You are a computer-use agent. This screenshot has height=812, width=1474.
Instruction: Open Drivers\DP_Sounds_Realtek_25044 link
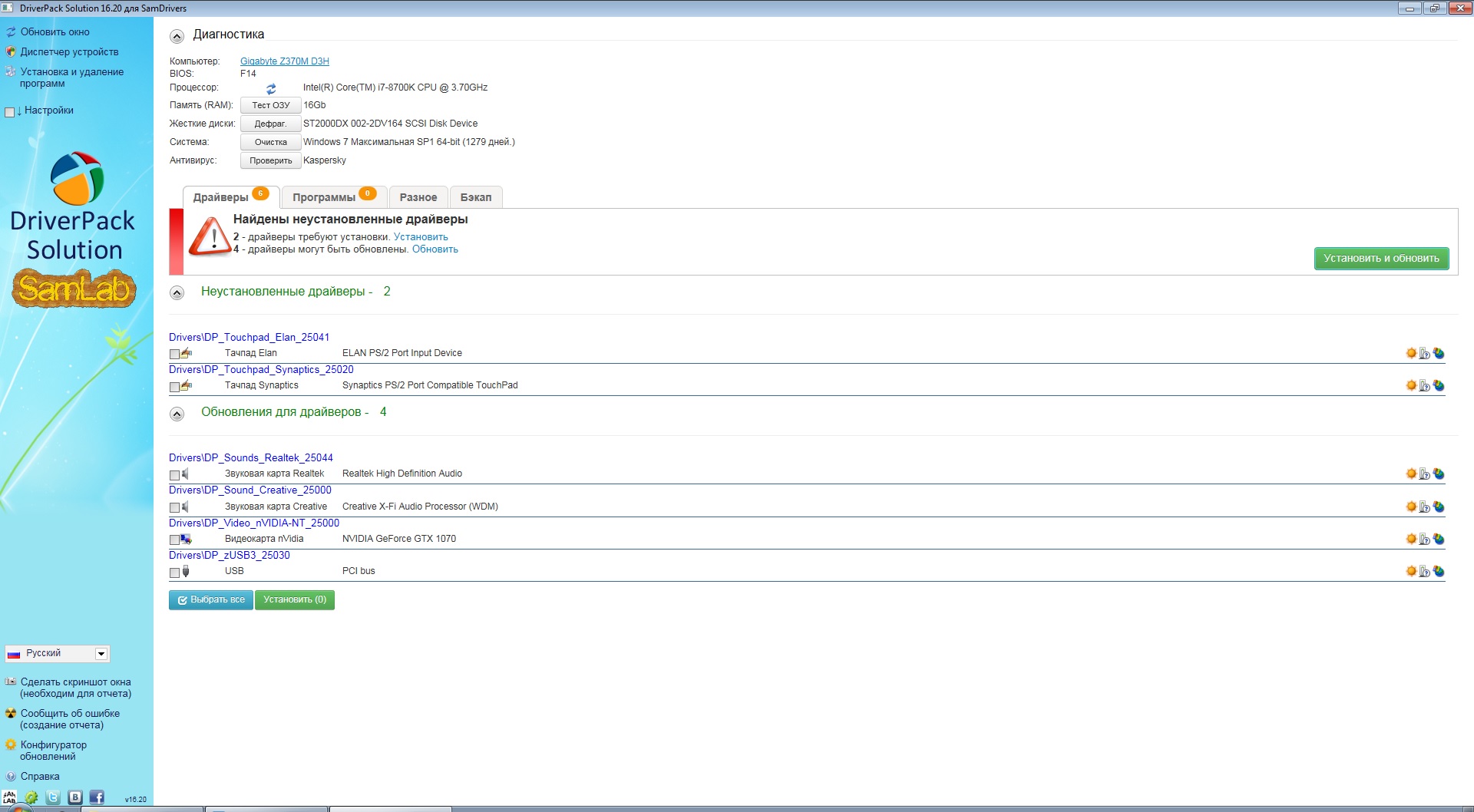(x=251, y=457)
